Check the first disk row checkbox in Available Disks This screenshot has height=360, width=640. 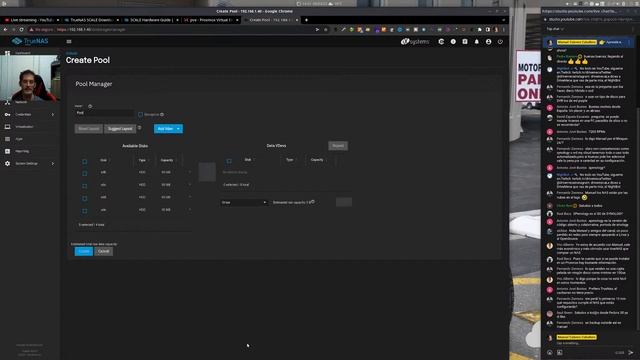[x=84, y=173]
